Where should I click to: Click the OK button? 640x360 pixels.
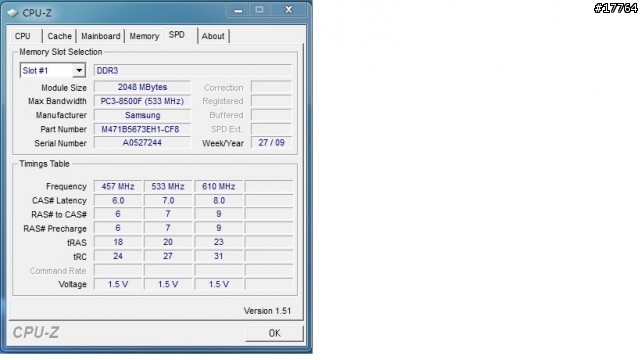pos(274,333)
